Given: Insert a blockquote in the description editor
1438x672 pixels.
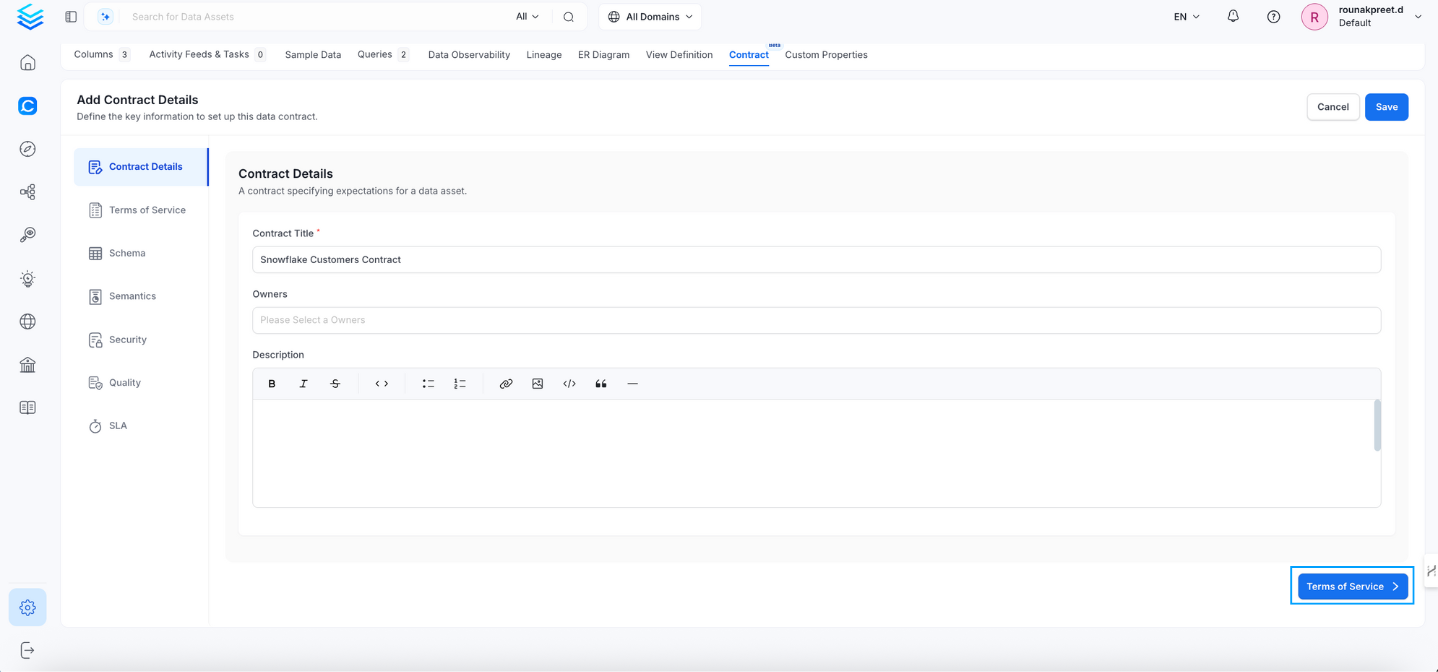Looking at the screenshot, I should tap(601, 383).
